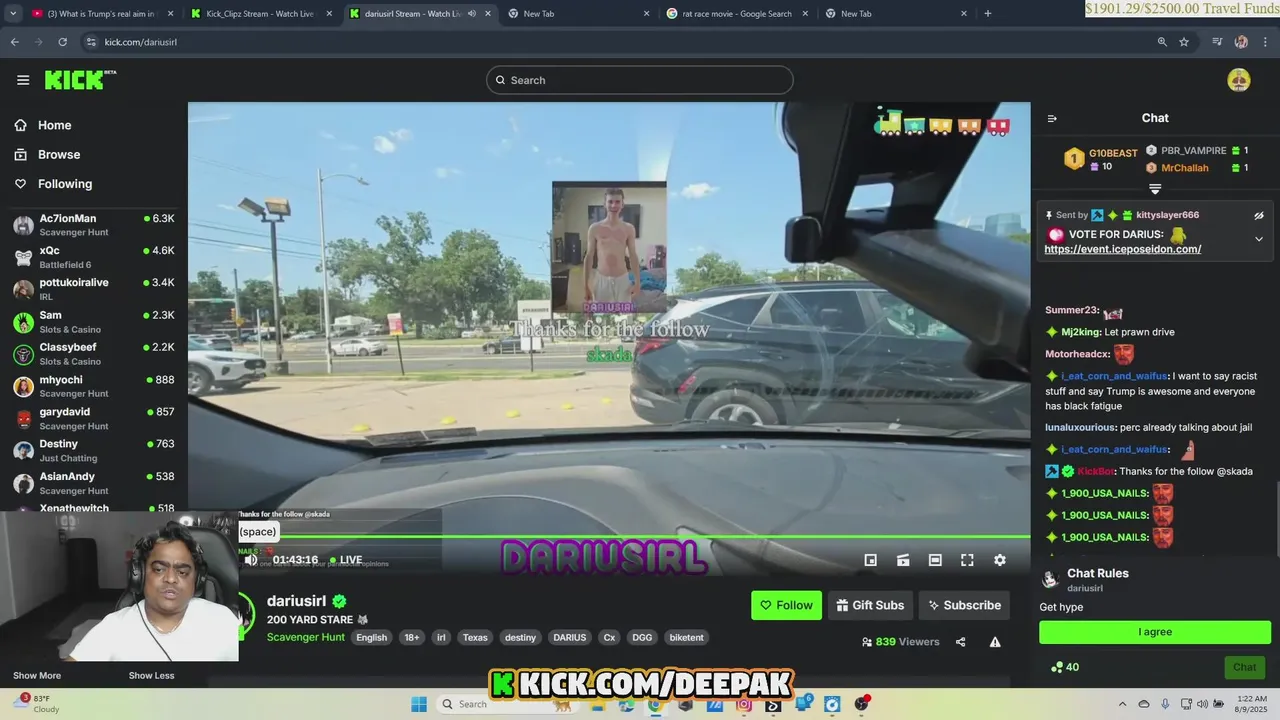Switch to theater mode in player
This screenshot has height=720, width=1280.
click(935, 560)
